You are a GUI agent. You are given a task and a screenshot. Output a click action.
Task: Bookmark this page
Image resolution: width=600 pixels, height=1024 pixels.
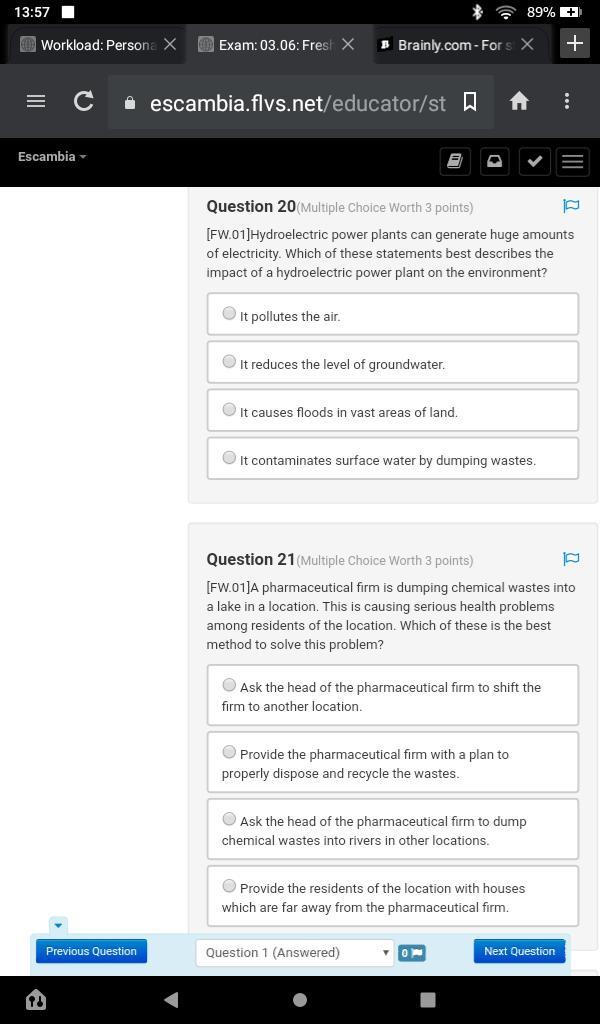(469, 101)
